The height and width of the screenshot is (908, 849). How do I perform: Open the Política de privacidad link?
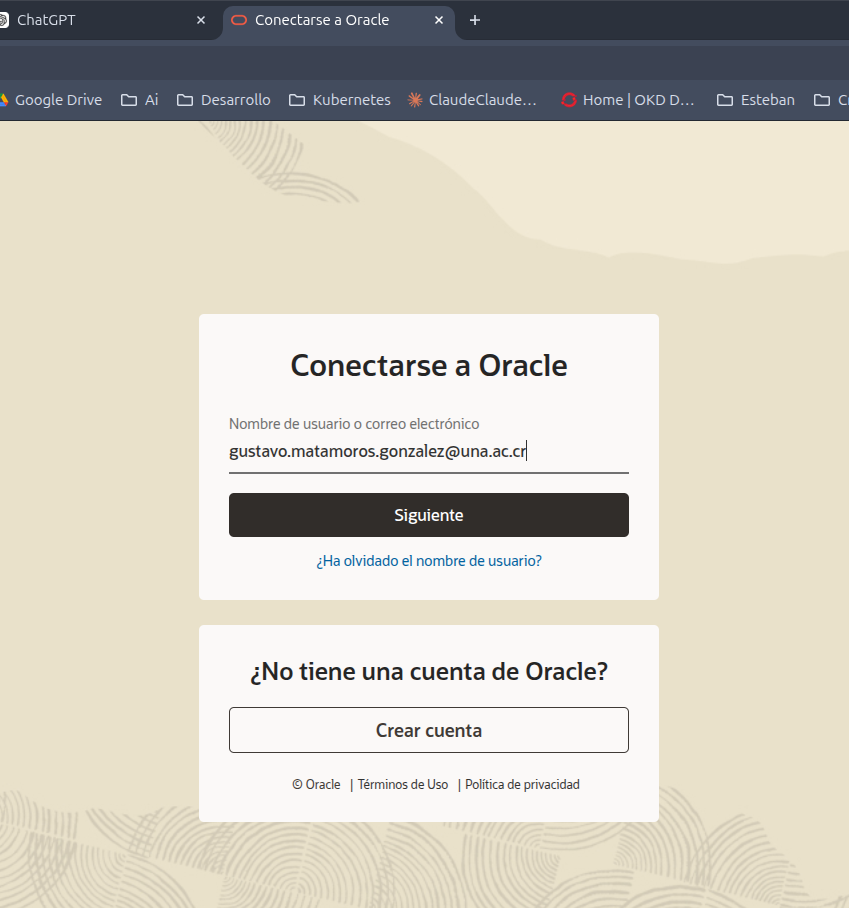(x=522, y=785)
